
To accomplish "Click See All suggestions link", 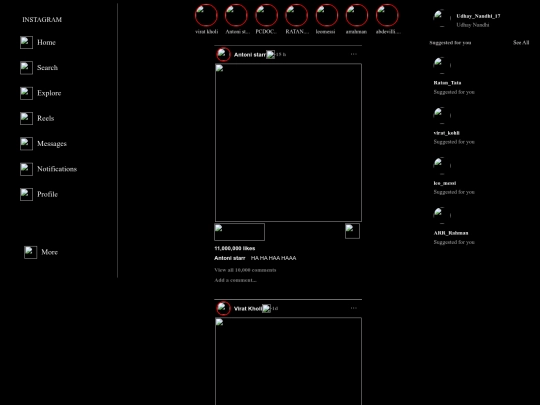I will [521, 43].
